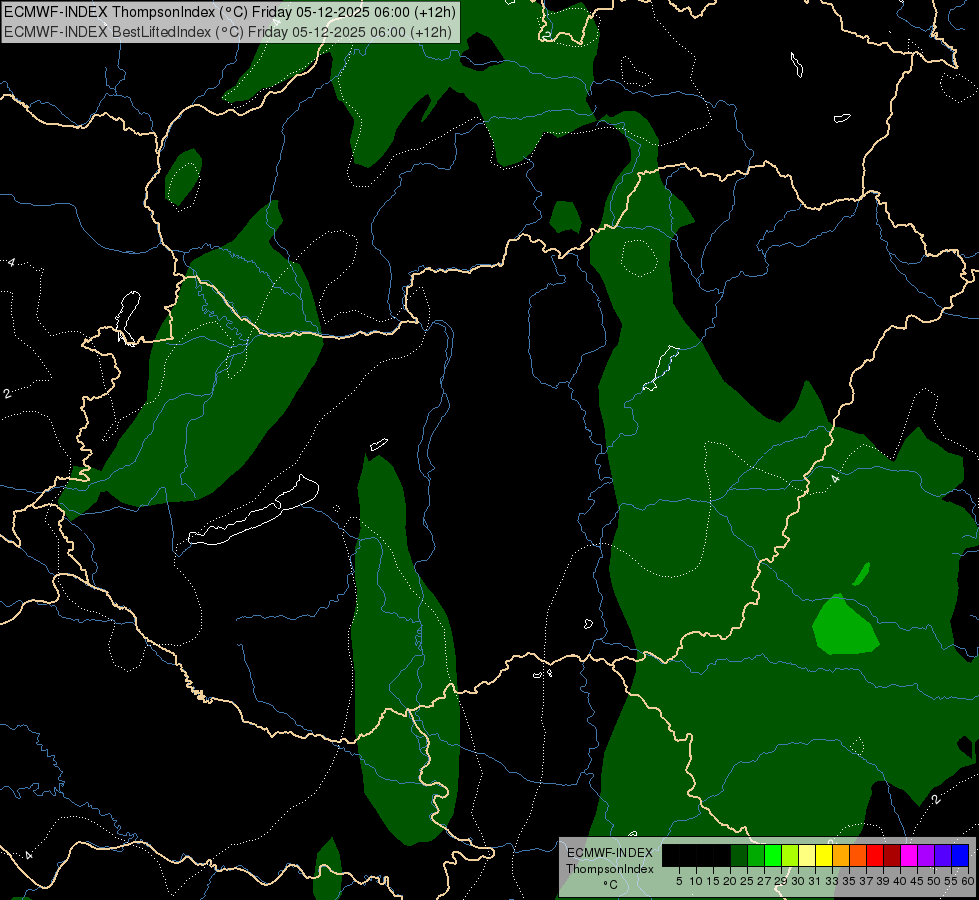Select the medium green 25–27 legend swatch
This screenshot has height=900, width=979.
click(756, 855)
